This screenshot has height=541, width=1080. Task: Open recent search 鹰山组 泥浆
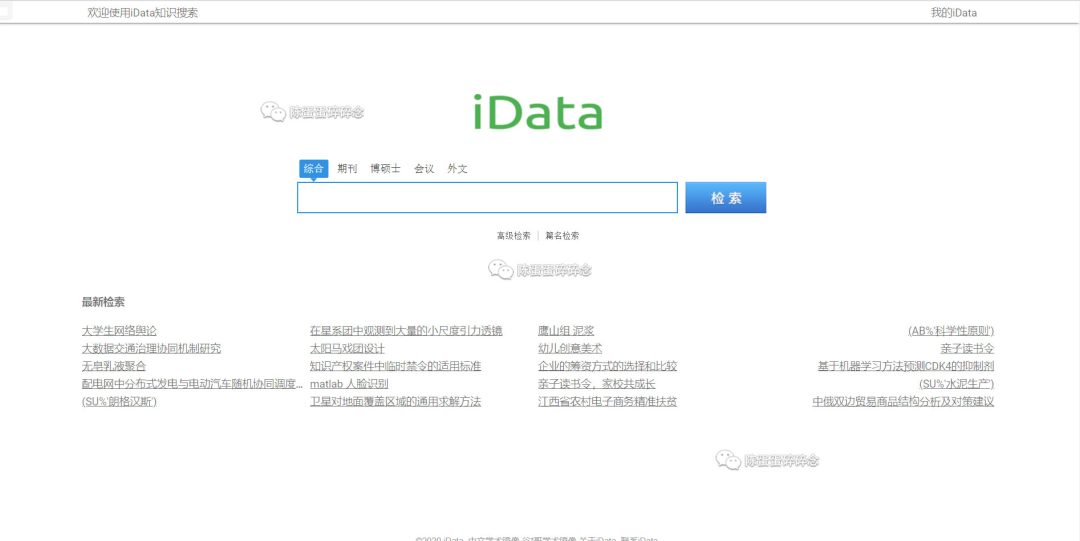566,331
